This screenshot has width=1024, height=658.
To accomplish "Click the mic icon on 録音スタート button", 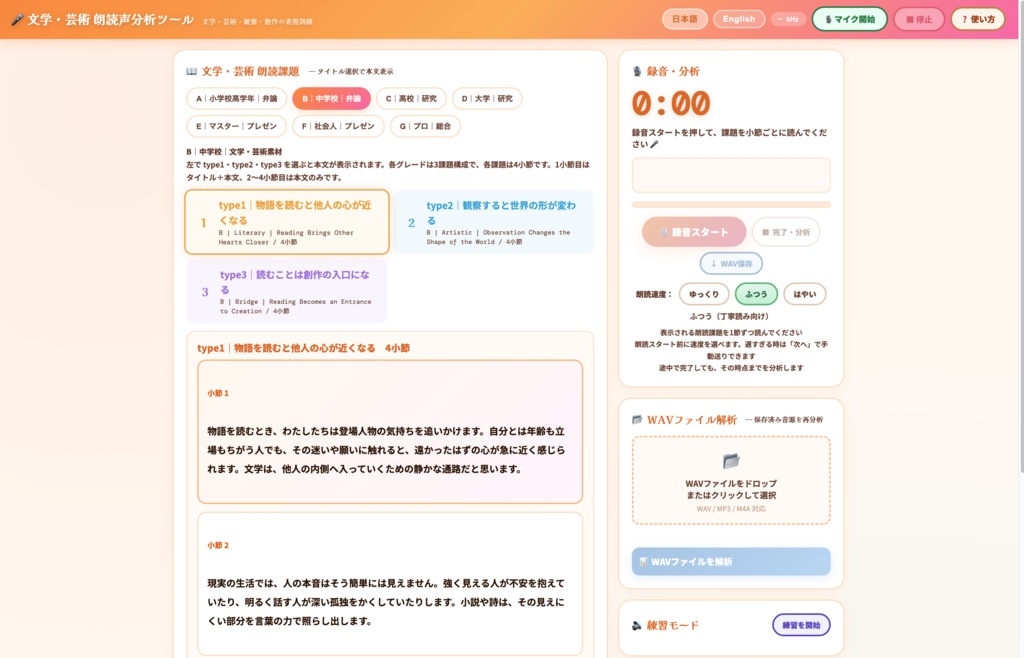I will coord(666,231).
